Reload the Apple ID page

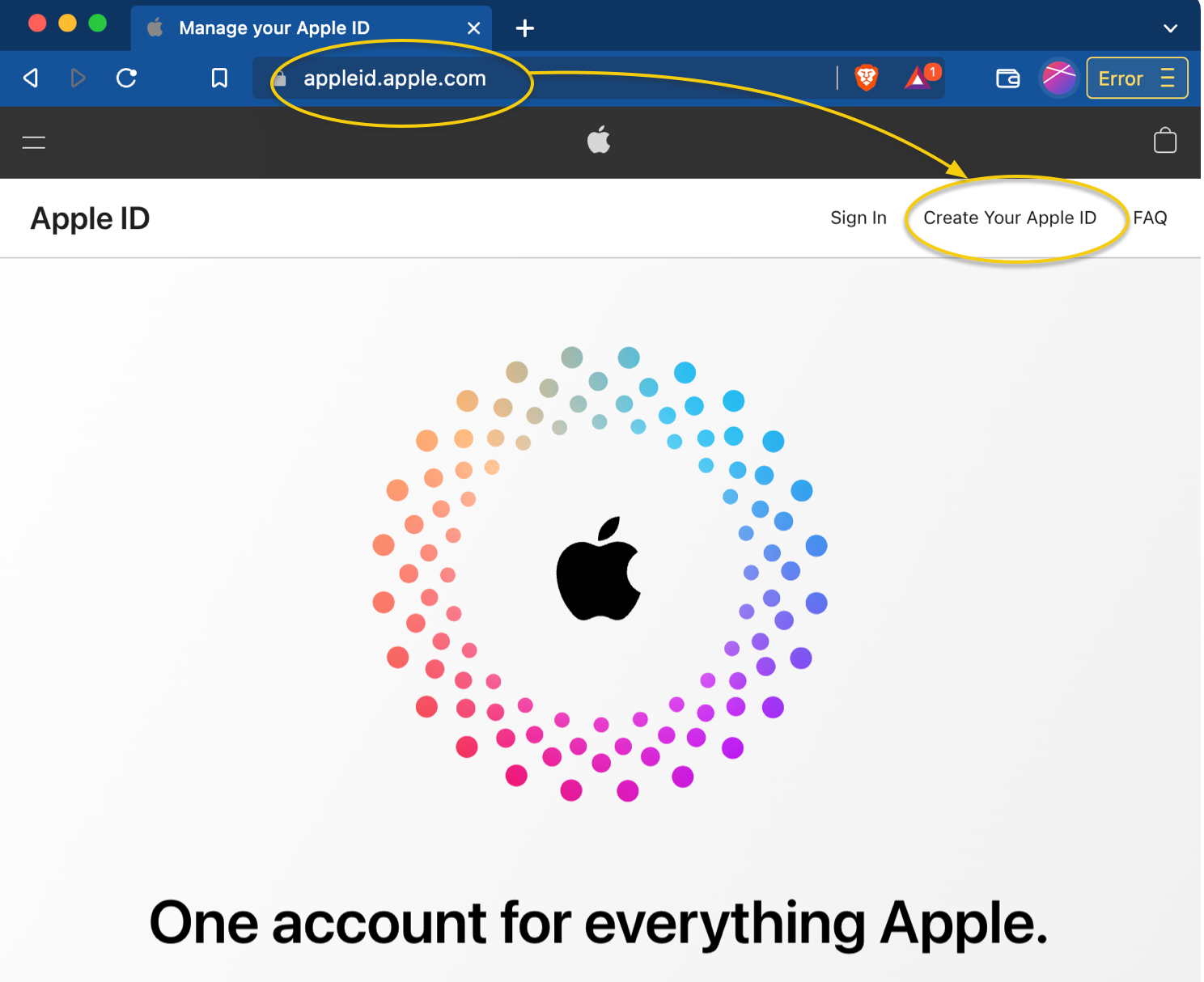[x=126, y=78]
